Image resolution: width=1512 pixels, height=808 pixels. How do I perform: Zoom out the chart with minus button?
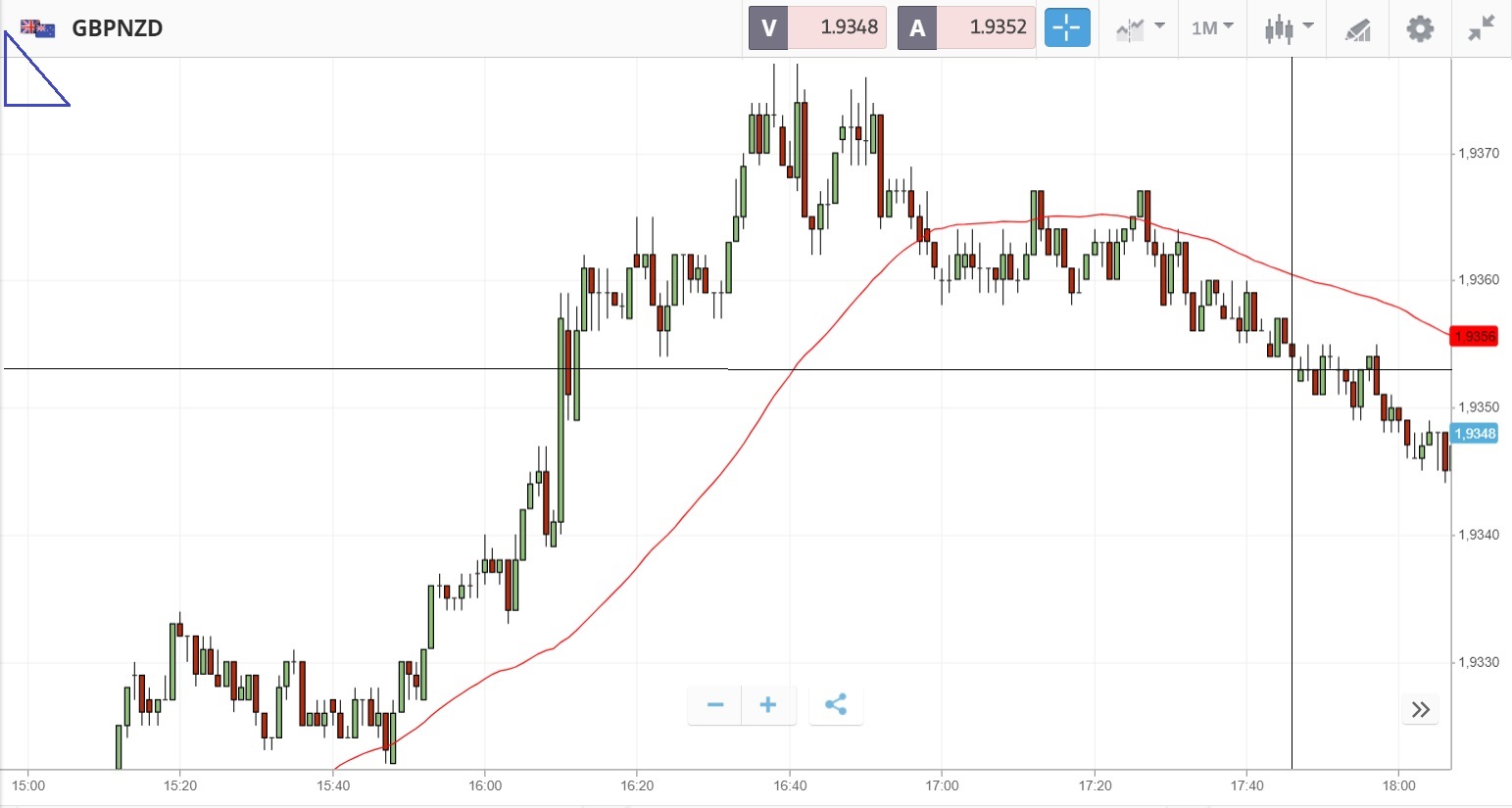tap(715, 705)
